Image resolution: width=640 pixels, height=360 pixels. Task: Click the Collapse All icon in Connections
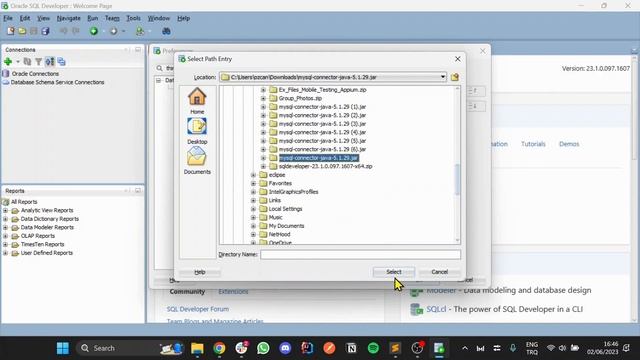61,62
